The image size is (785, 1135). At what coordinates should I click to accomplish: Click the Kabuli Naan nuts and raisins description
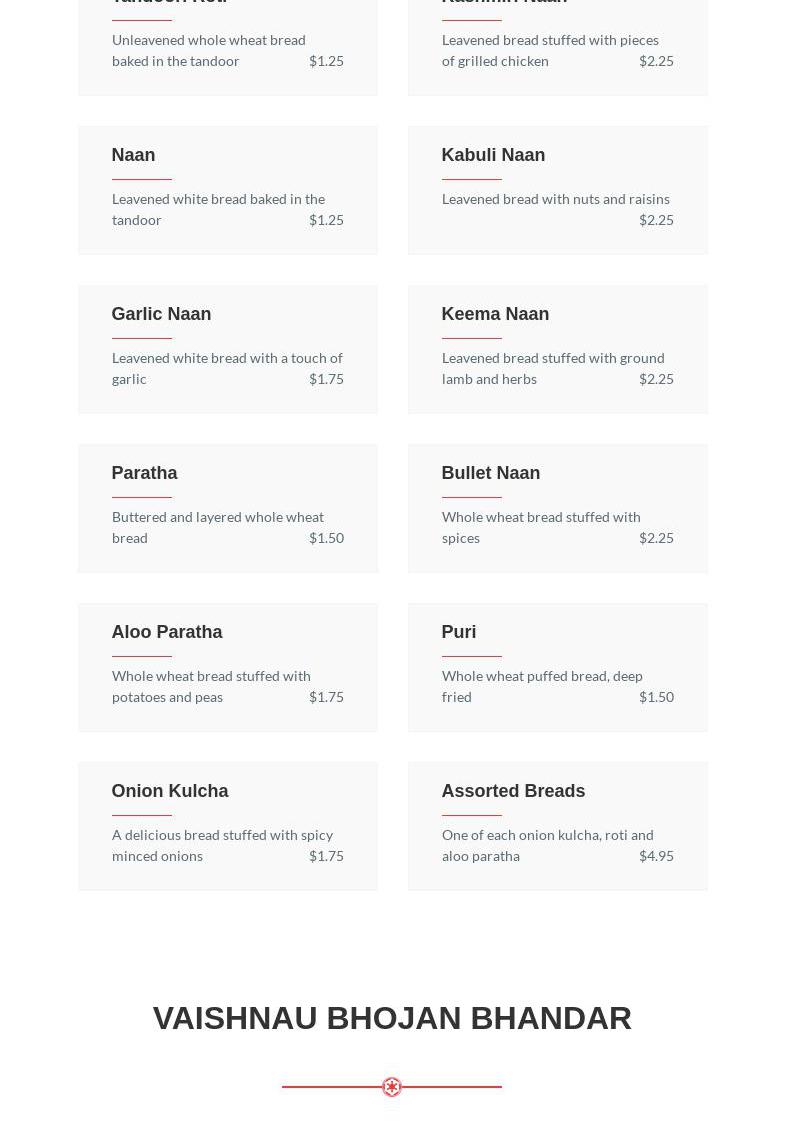point(555,199)
